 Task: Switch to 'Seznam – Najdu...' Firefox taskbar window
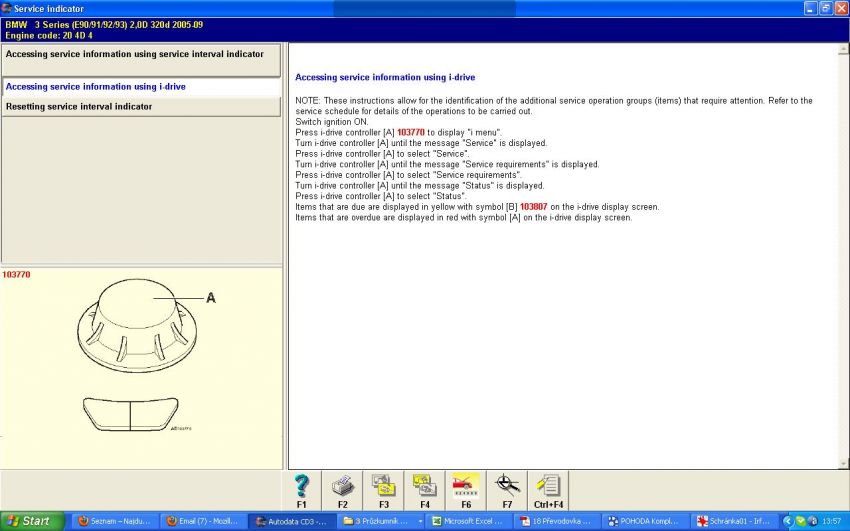115,521
